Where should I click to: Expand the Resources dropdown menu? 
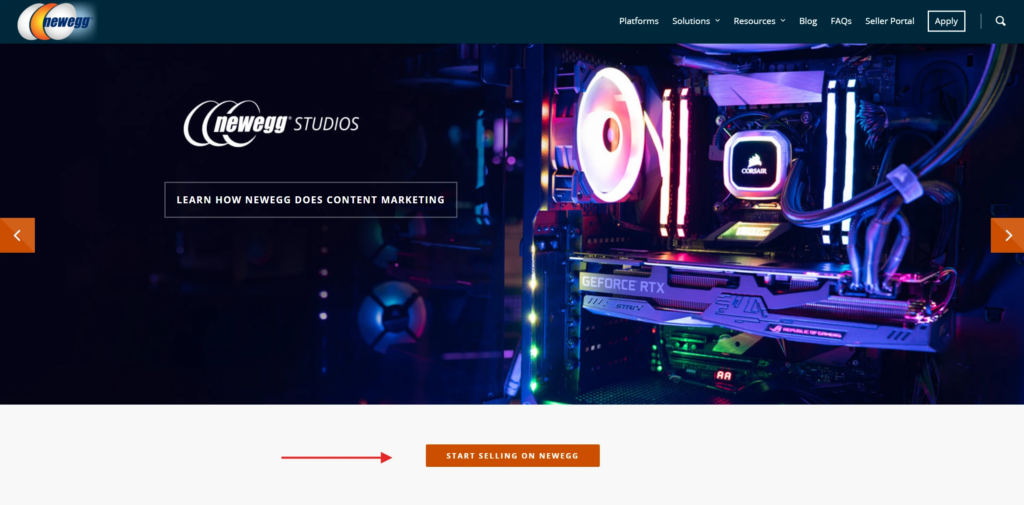pos(760,21)
